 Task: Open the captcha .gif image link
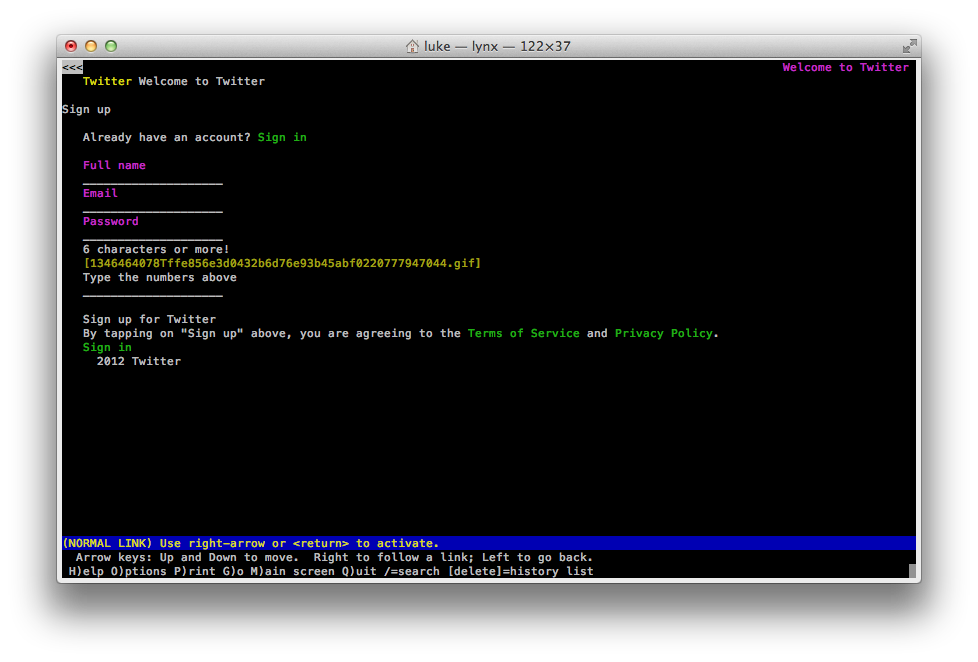282,264
